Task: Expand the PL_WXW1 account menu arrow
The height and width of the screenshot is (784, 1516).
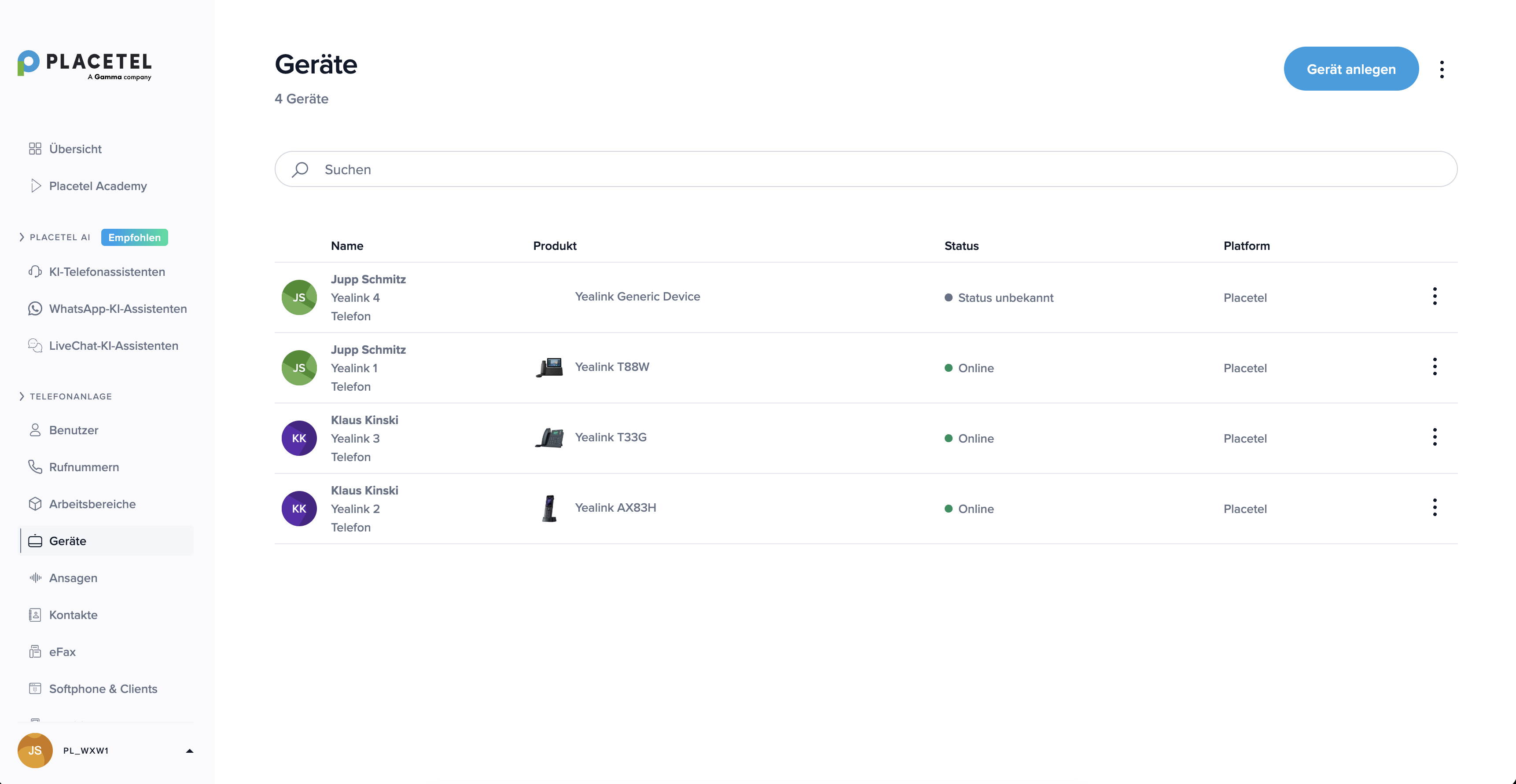Action: click(x=189, y=751)
